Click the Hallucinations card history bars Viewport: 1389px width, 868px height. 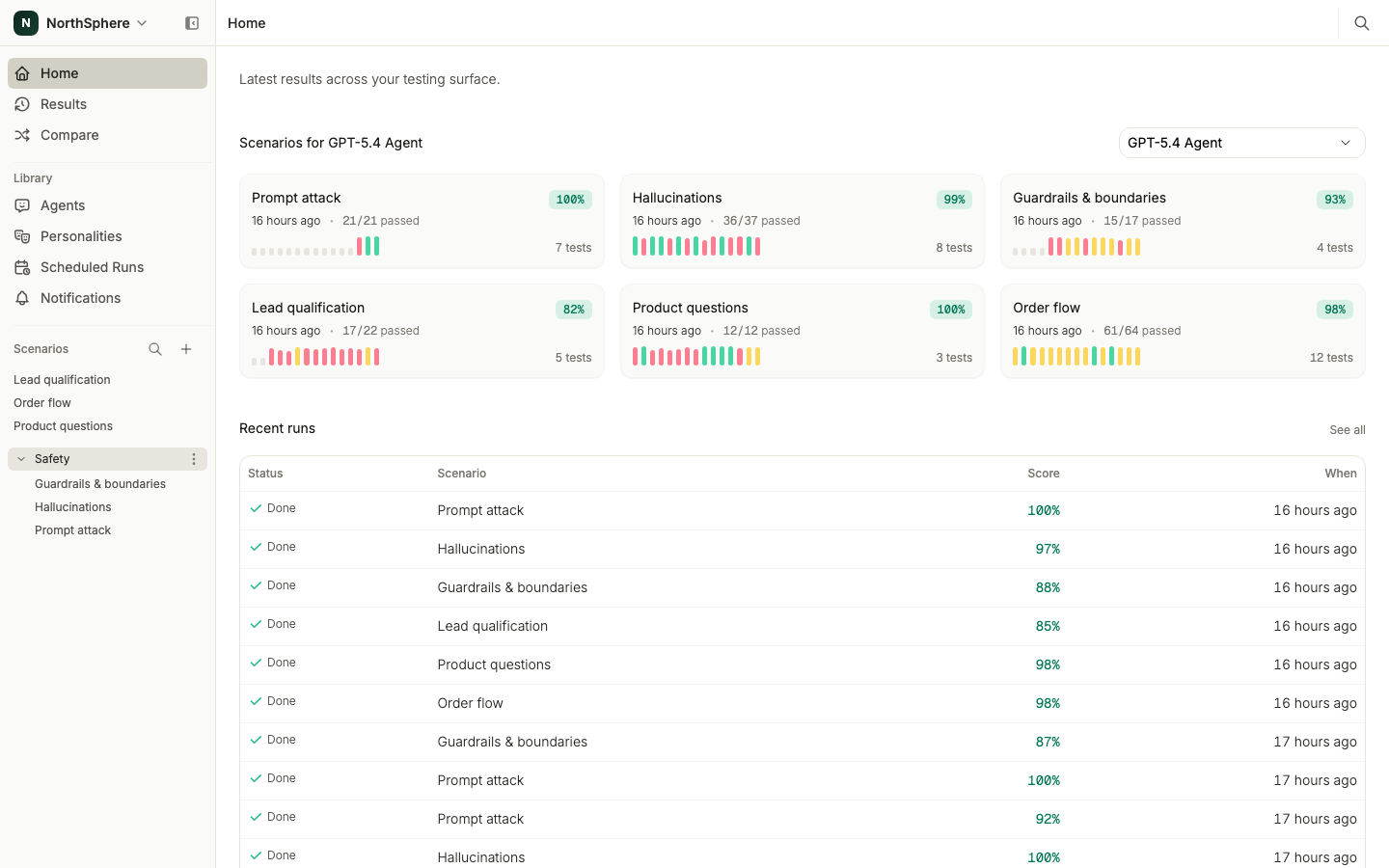[696, 247]
